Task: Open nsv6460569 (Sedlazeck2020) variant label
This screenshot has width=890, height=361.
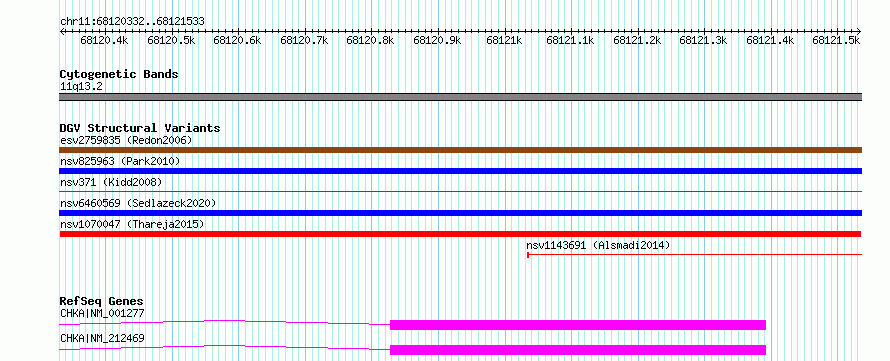Action: [138, 203]
